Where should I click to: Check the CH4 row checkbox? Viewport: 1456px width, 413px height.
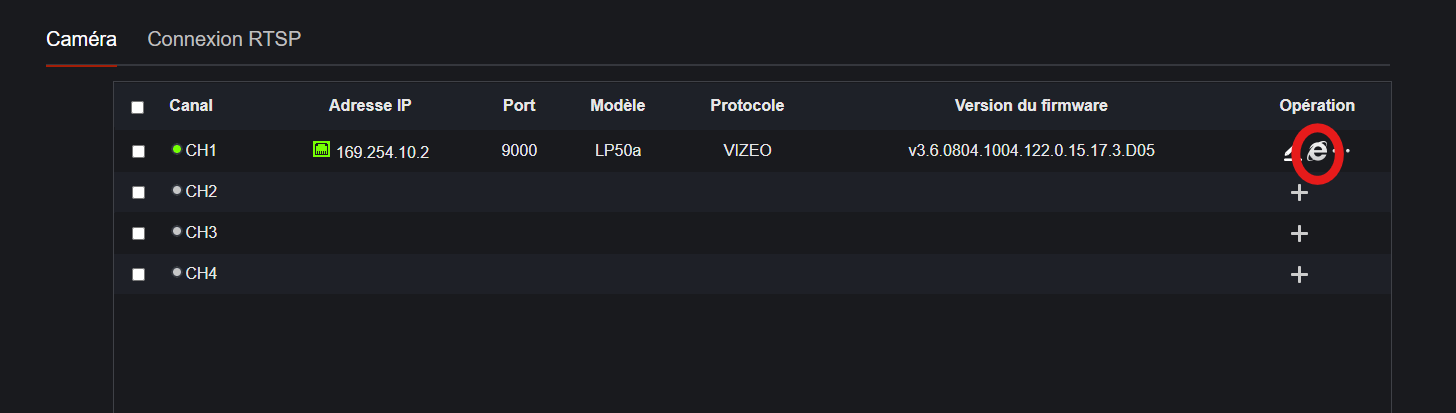[x=138, y=274]
